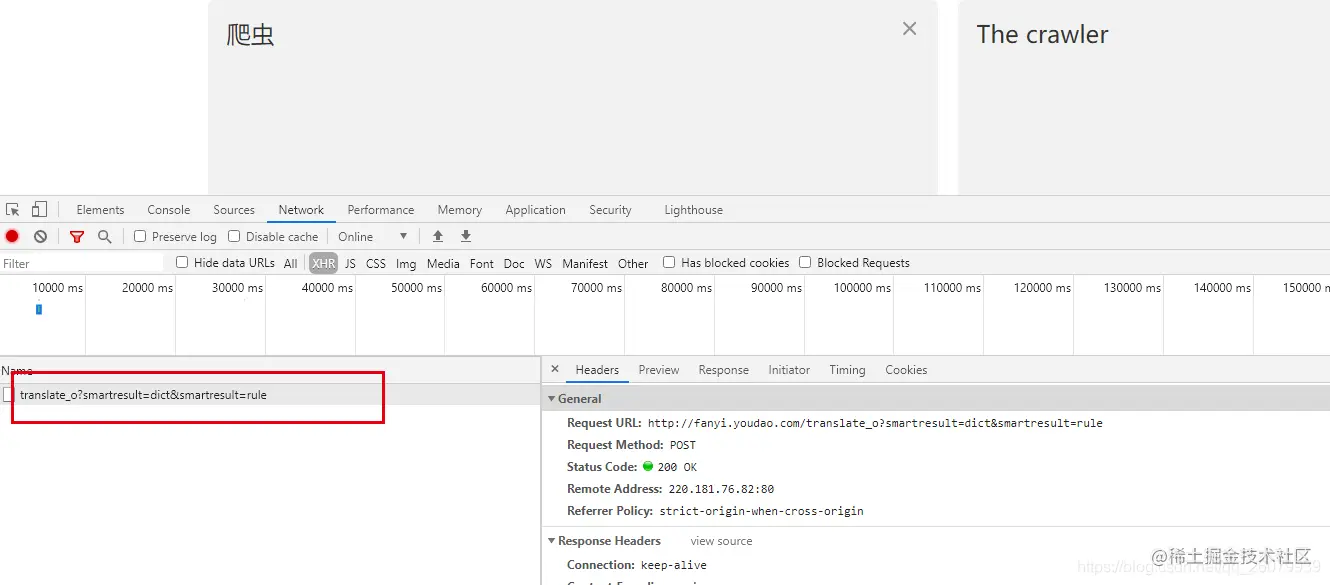Click the Connection keep-alive header value
Image resolution: width=1330 pixels, height=585 pixels.
coord(674,565)
